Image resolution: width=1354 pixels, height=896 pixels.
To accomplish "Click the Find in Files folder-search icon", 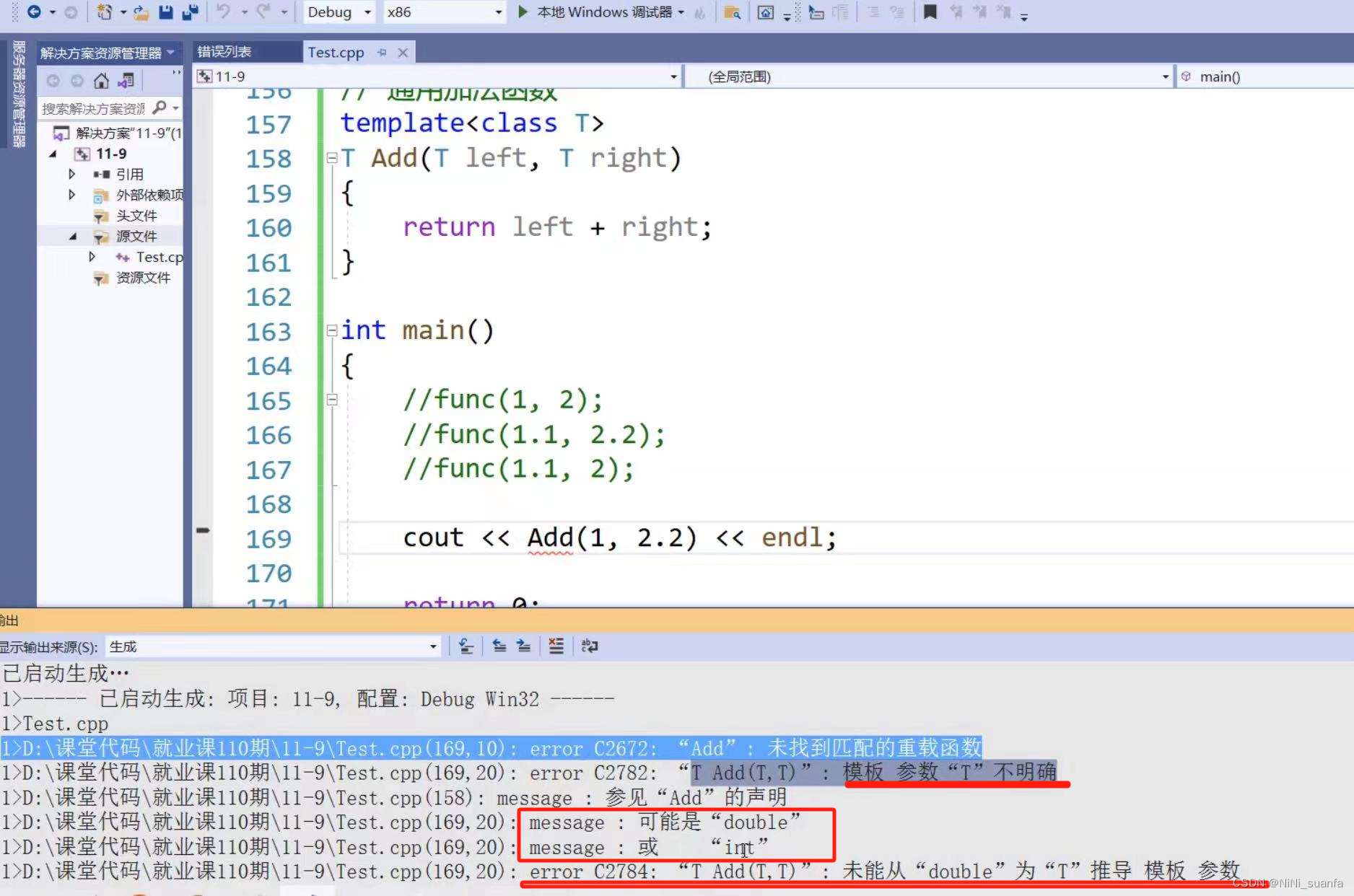I will (x=733, y=12).
